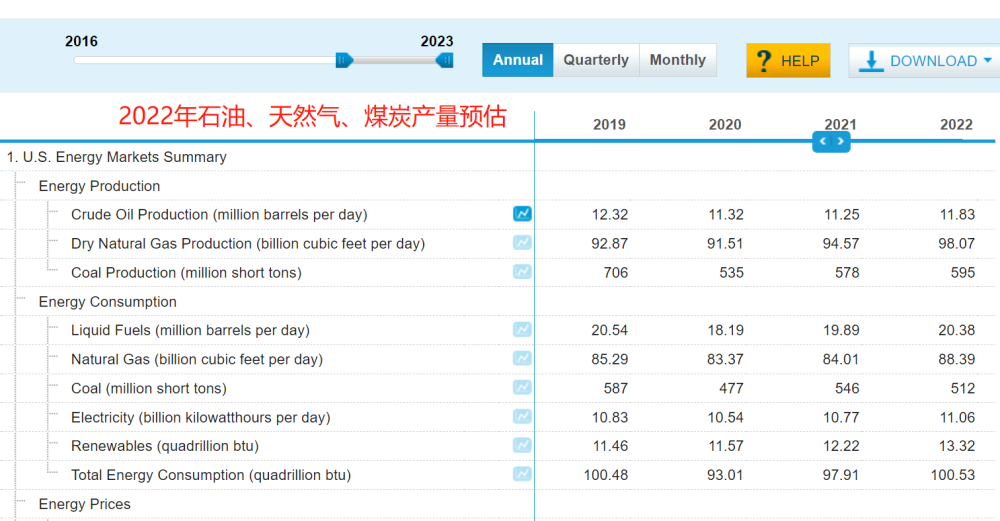The image size is (1000, 521).
Task: Switch to Monthly frequency
Action: coord(677,60)
